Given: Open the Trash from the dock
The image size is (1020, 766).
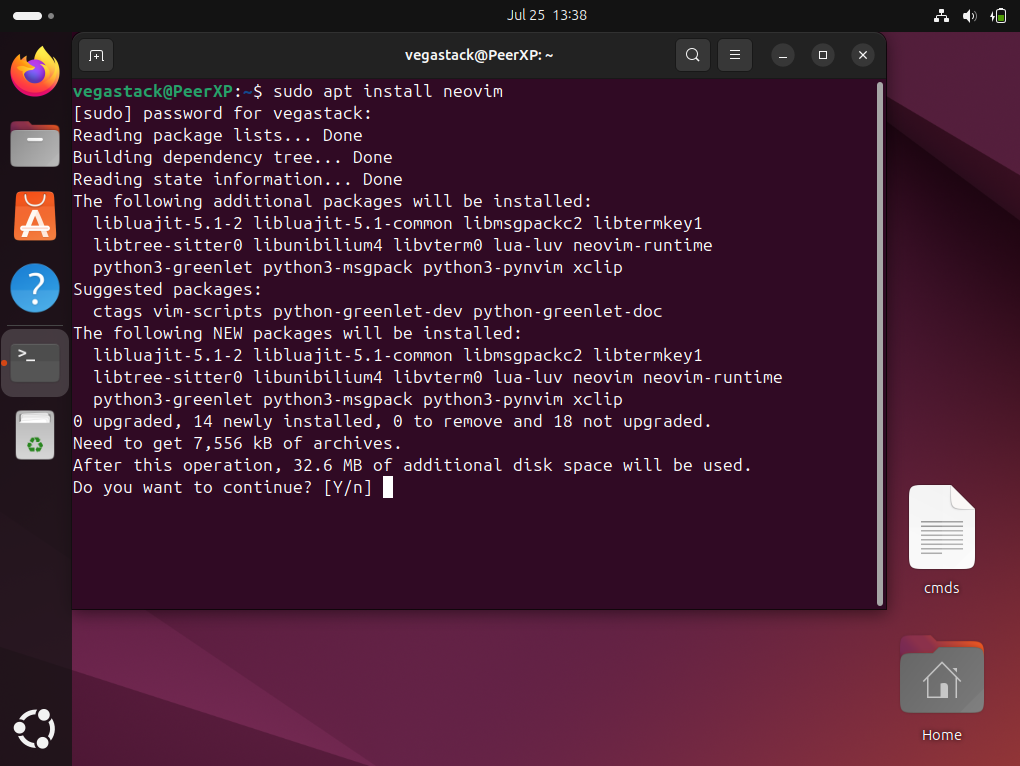Looking at the screenshot, I should [35, 435].
